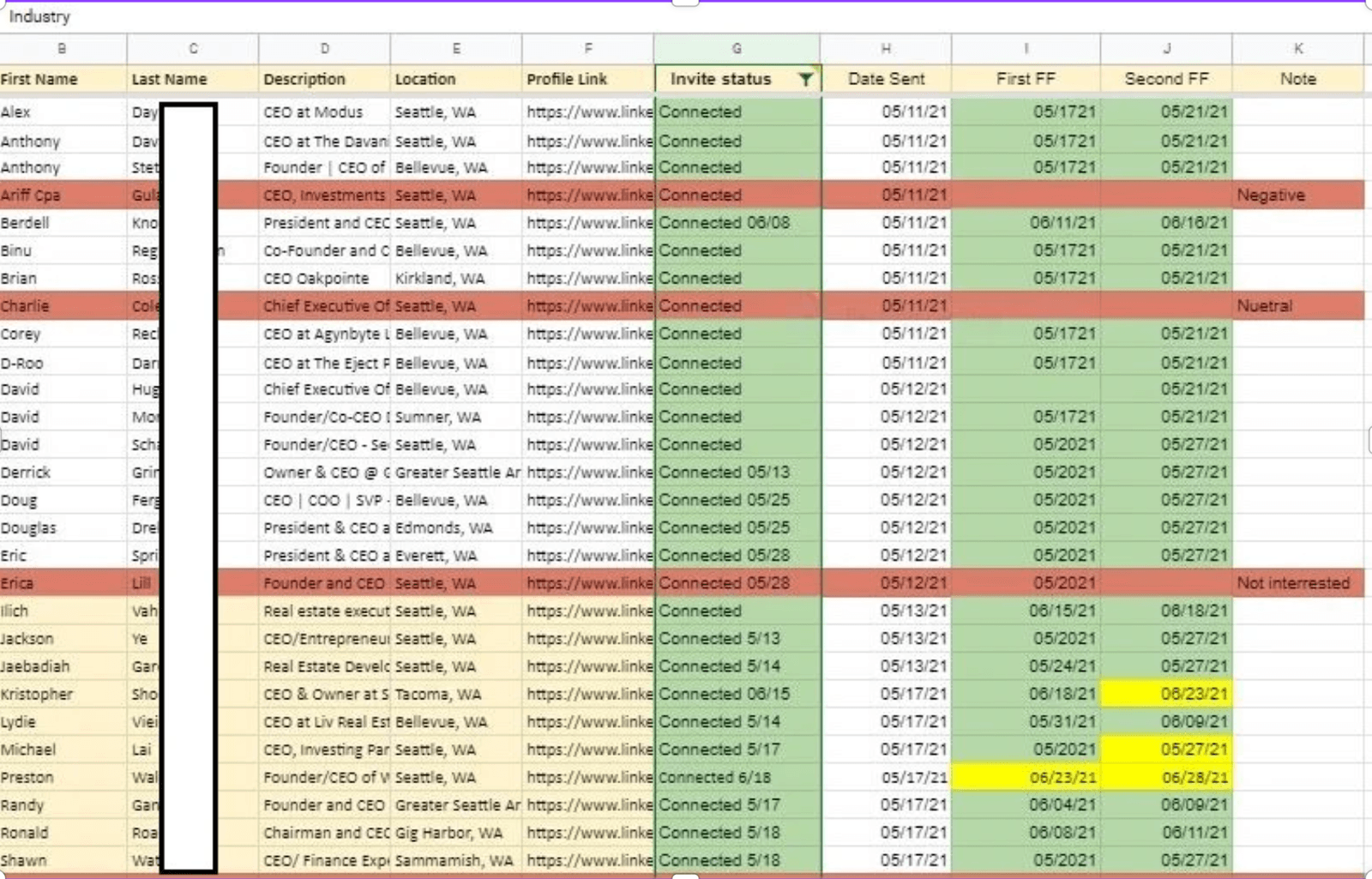
Task: Select 'Edmonds, WA' location cell
Action: coord(456,528)
